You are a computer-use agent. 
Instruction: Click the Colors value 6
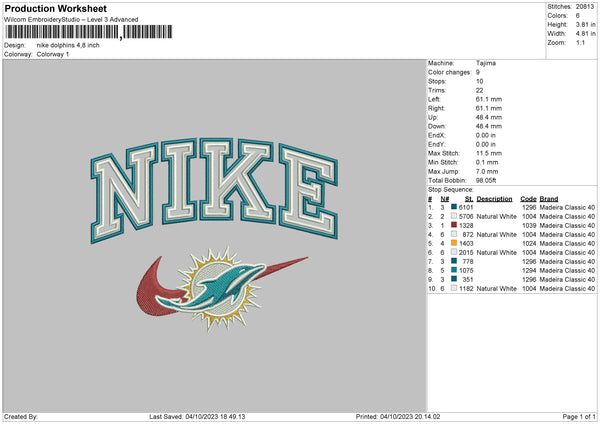(578, 16)
